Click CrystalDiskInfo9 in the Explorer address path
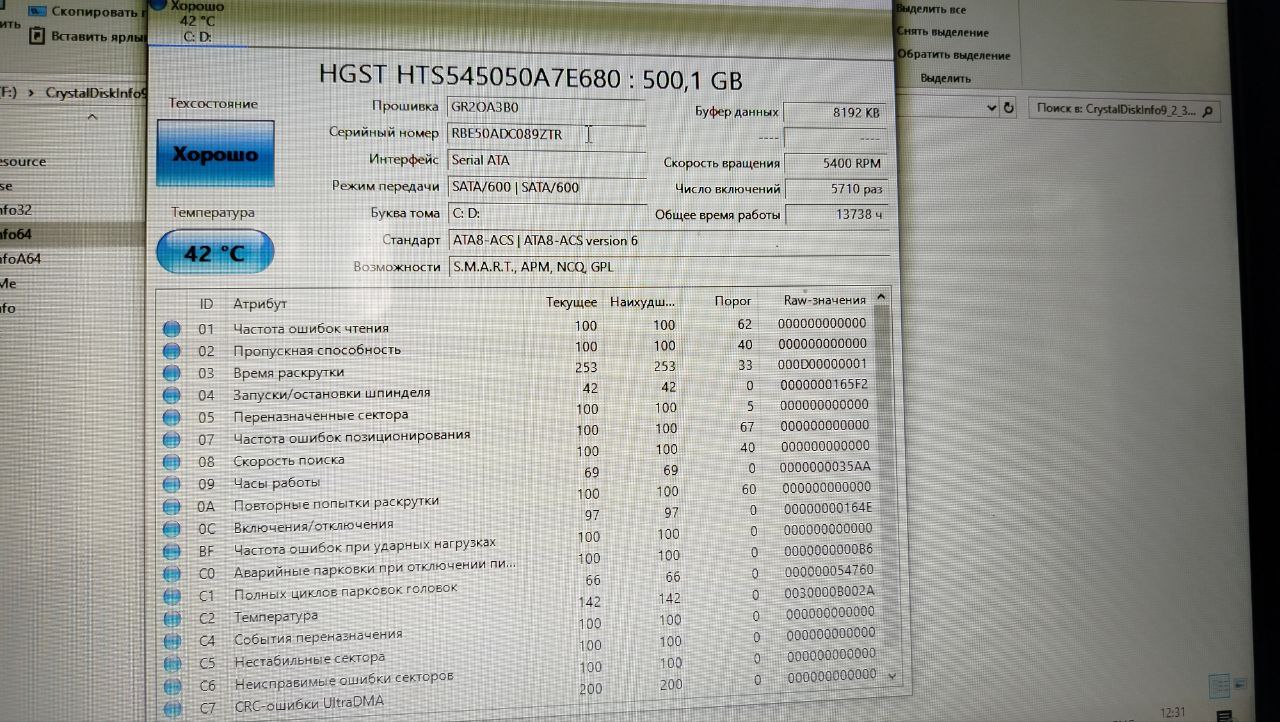The image size is (1280, 722). [97, 92]
